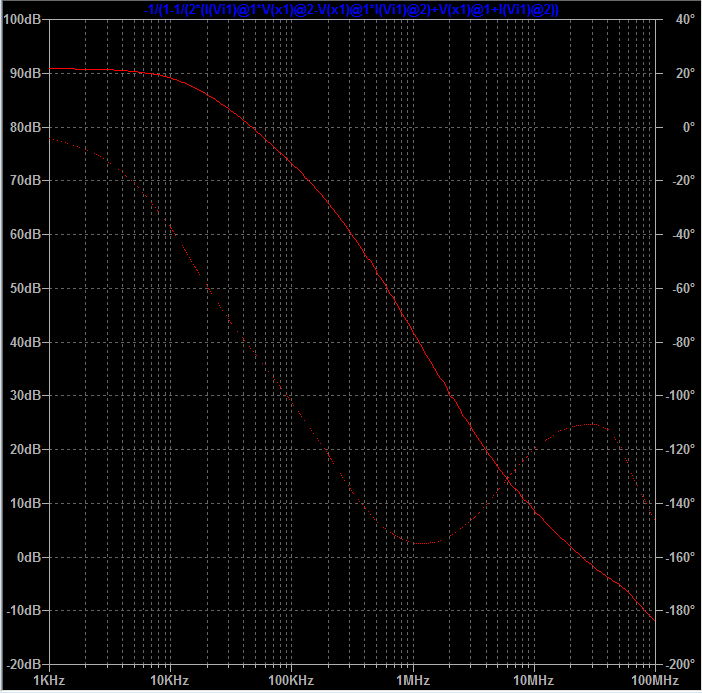702x693 pixels.
Task: Click the 40° phase axis label
Action: pyautogui.click(x=685, y=20)
